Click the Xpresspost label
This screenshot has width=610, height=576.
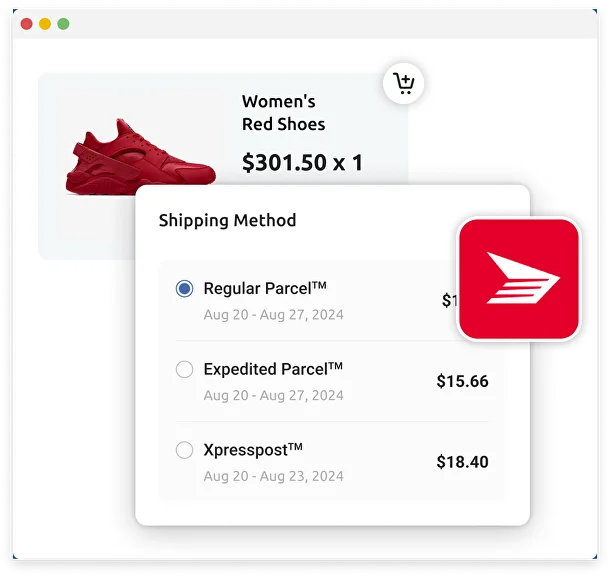253,451
